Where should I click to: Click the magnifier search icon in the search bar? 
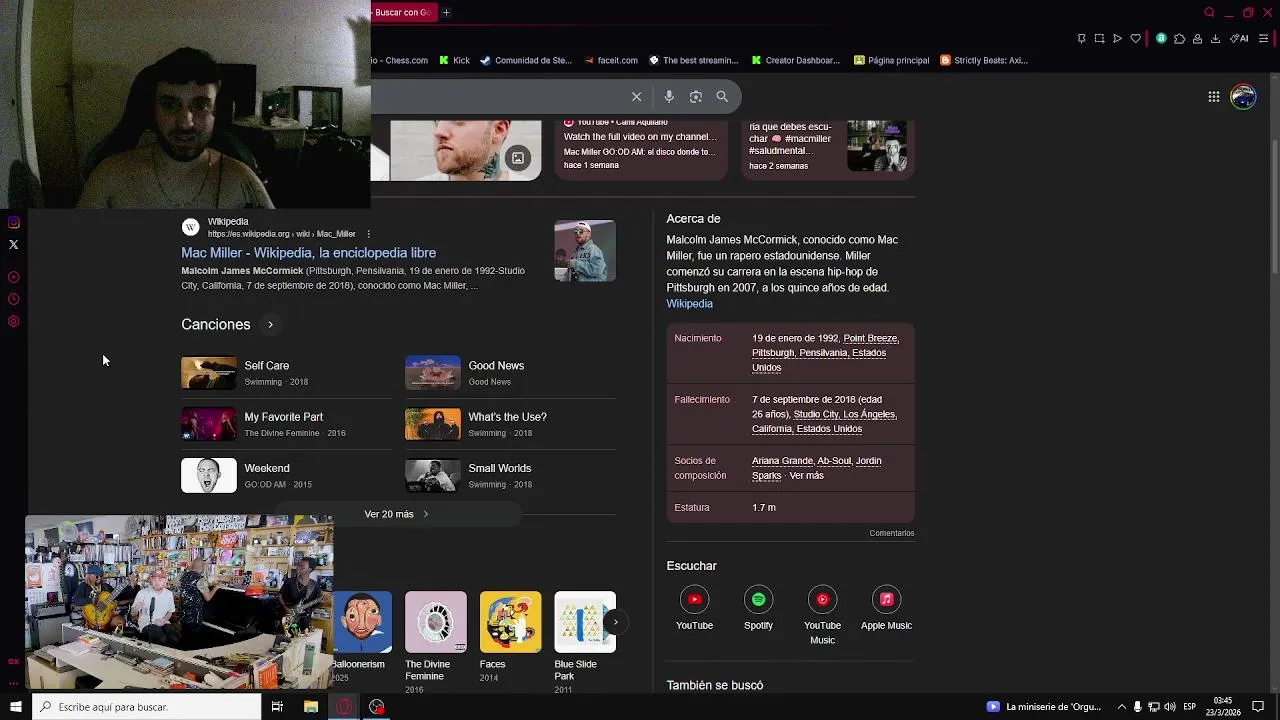(722, 97)
